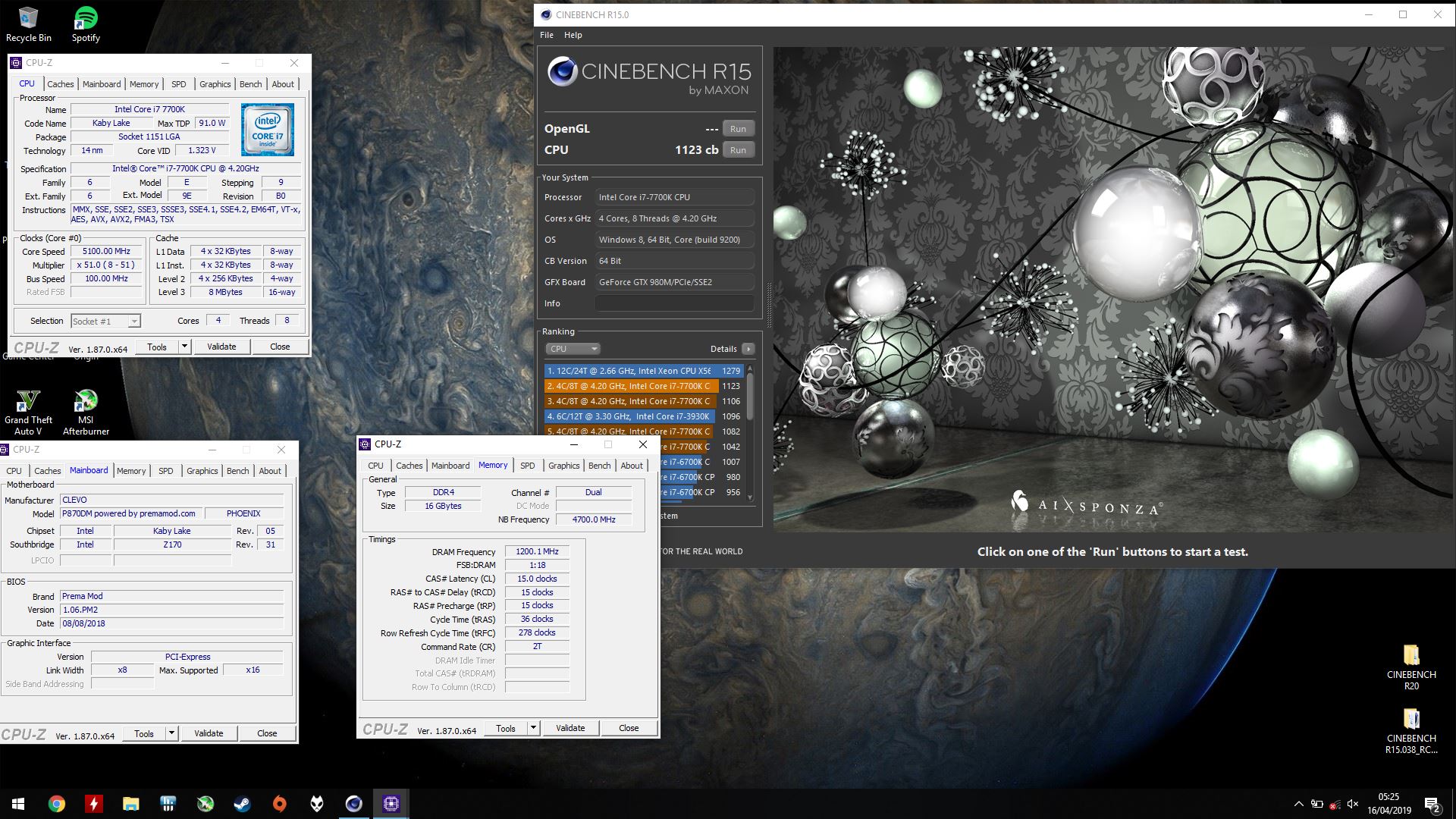1456x819 pixels.
Task: Click Cinebench R15 title bar logo
Action: coord(545,14)
